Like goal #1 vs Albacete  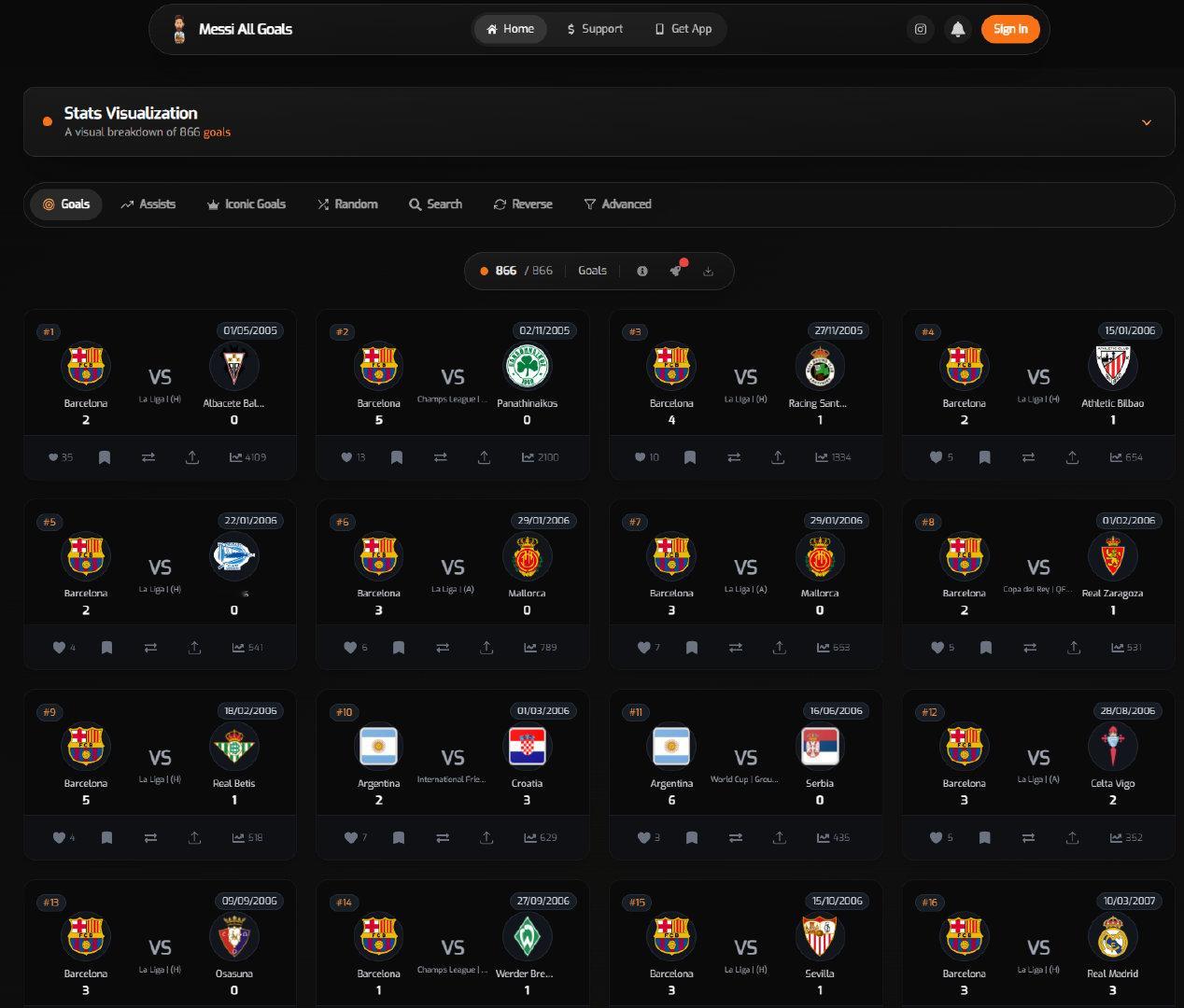(x=54, y=457)
